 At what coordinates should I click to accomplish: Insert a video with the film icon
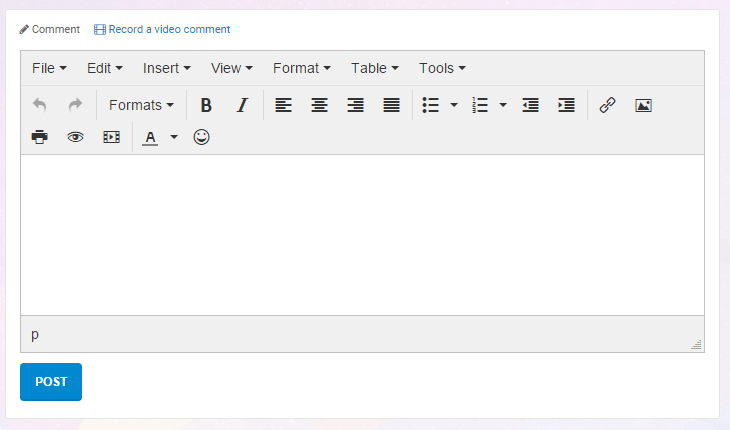coord(111,137)
